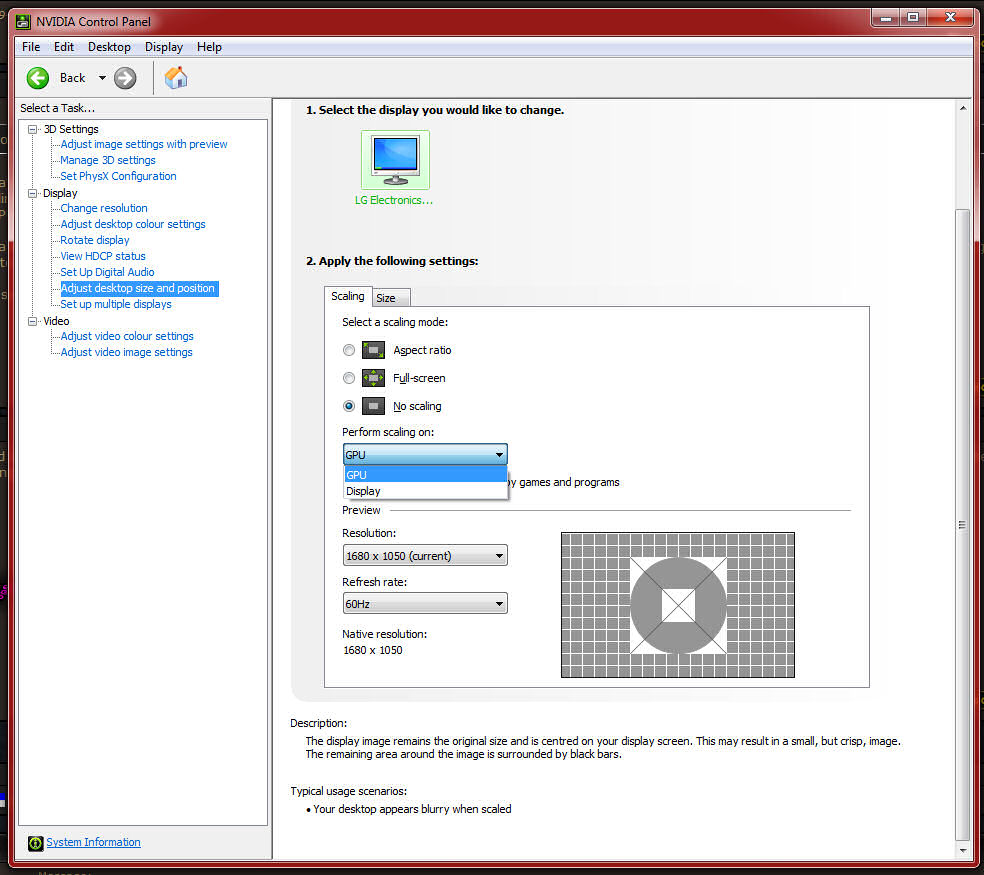984x875 pixels.
Task: Click the grey Forward arrow icon
Action: pyautogui.click(x=125, y=78)
